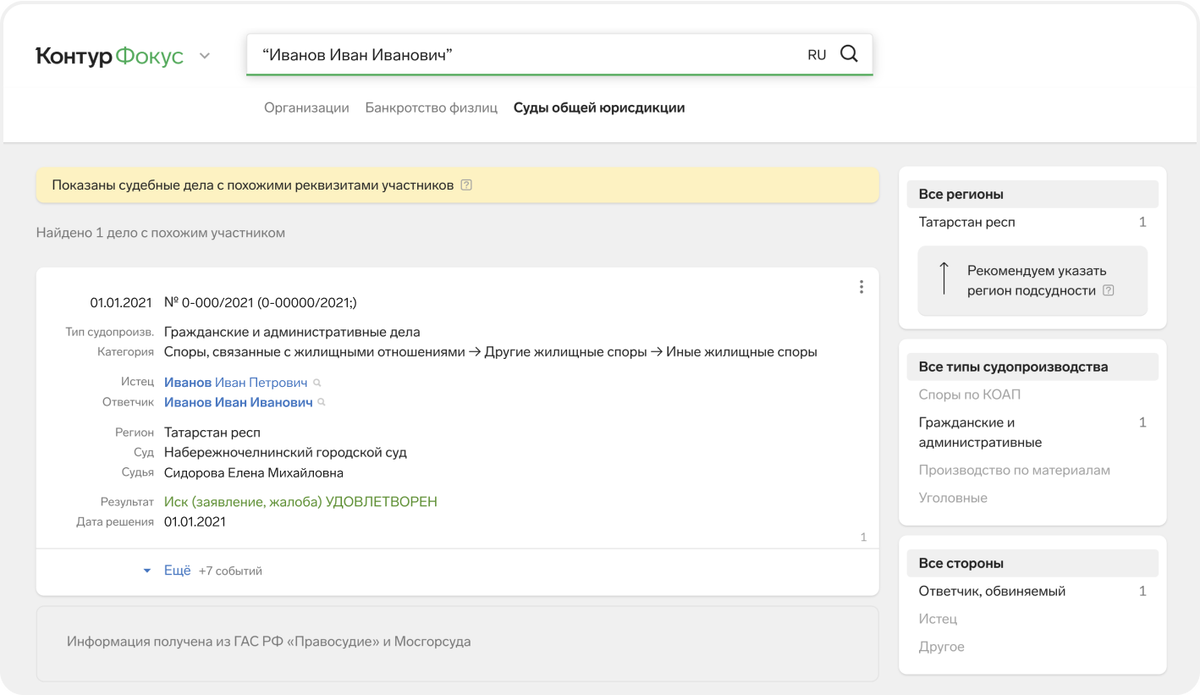Click into the search query field
Viewport: 1200px width, 695px height.
[x=520, y=55]
